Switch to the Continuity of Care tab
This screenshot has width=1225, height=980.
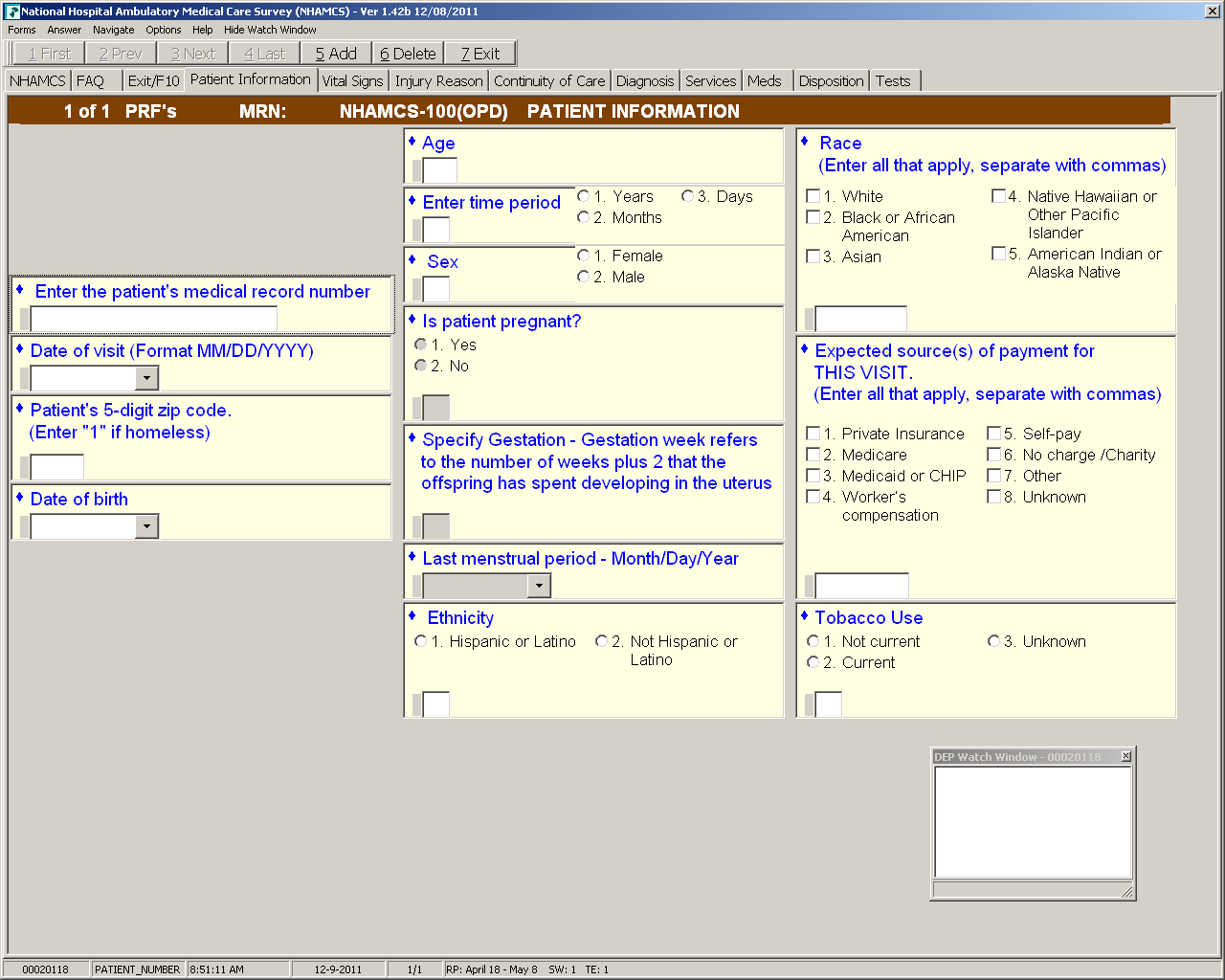click(549, 81)
